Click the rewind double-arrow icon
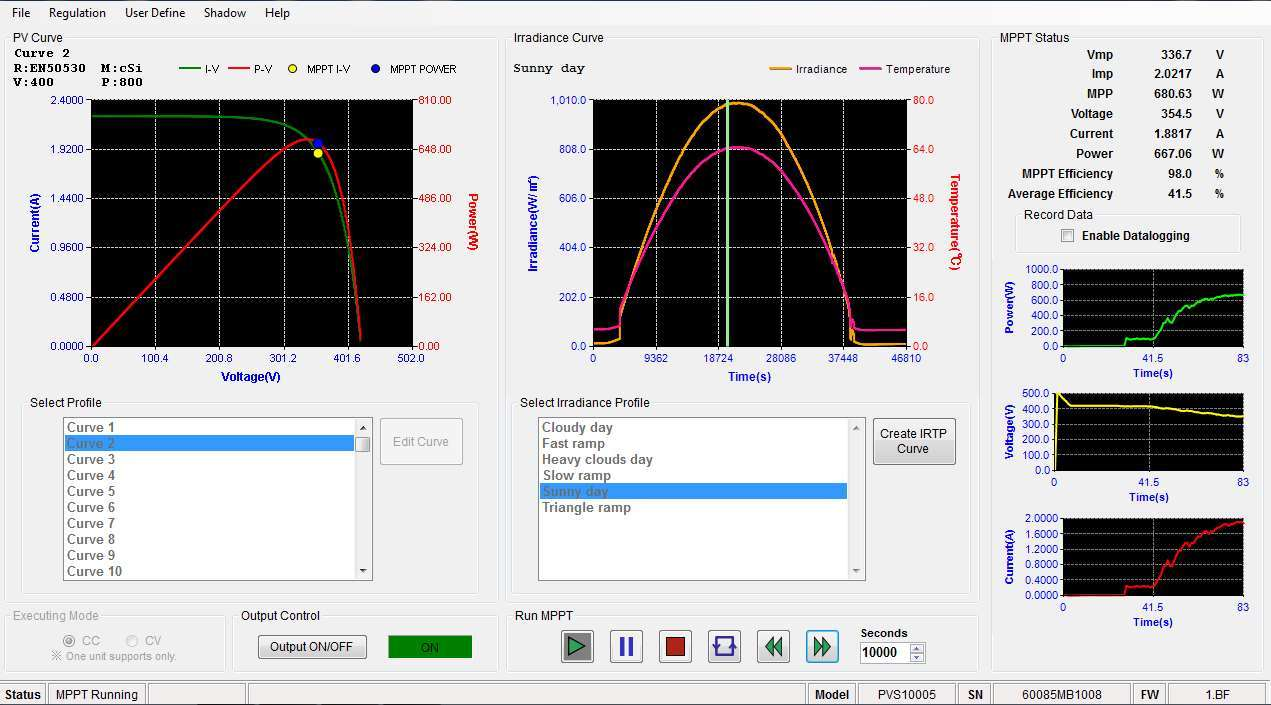Screen dimensions: 1271x705 pyautogui.click(x=773, y=647)
